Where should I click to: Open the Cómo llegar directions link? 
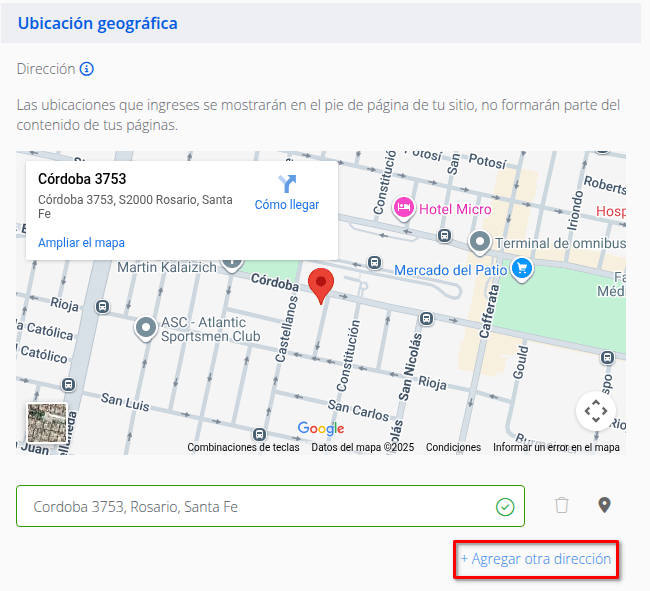[287, 205]
